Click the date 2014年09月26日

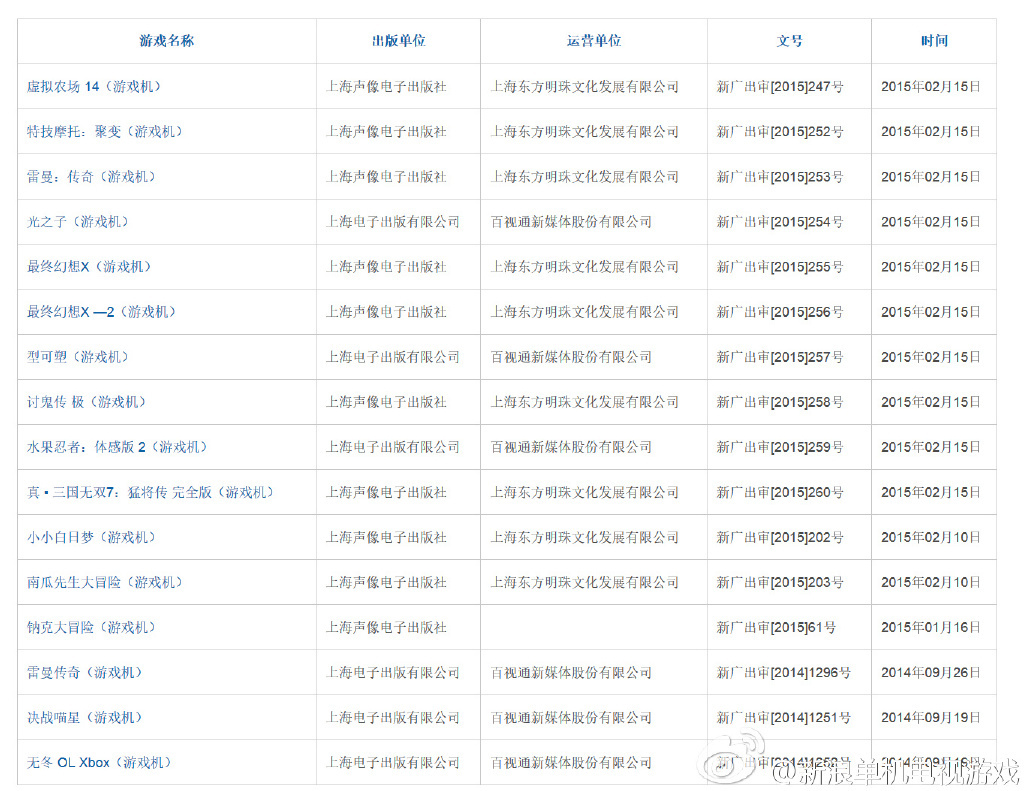tap(931, 672)
